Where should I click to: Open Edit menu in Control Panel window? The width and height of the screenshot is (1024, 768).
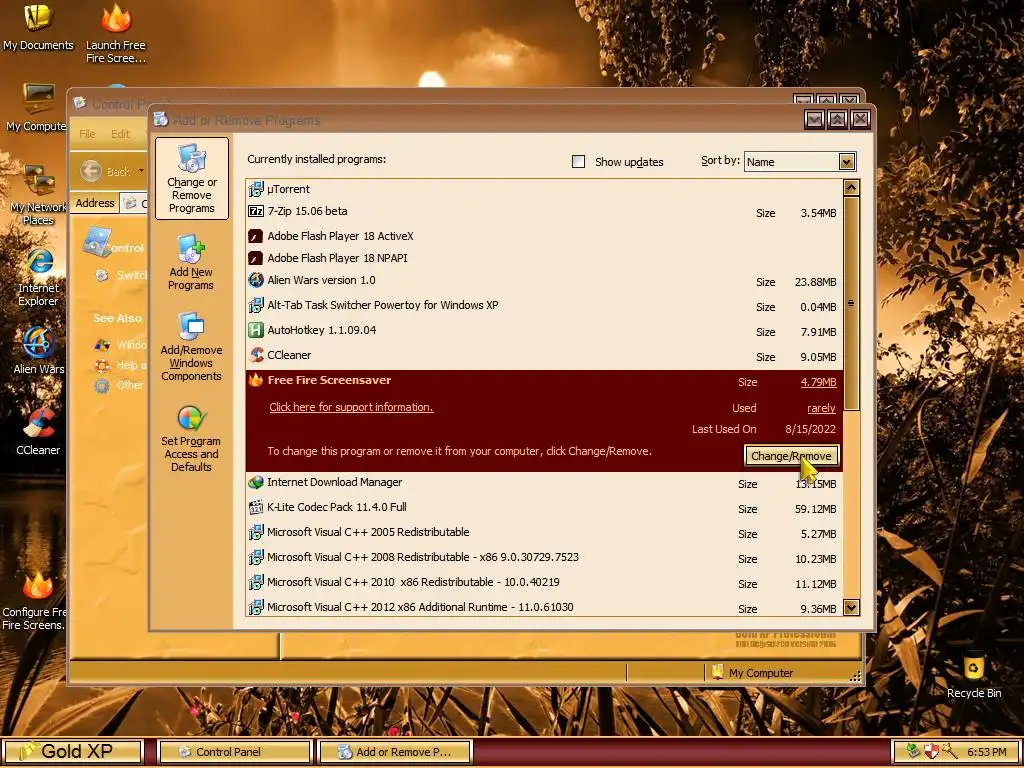pyautogui.click(x=120, y=134)
